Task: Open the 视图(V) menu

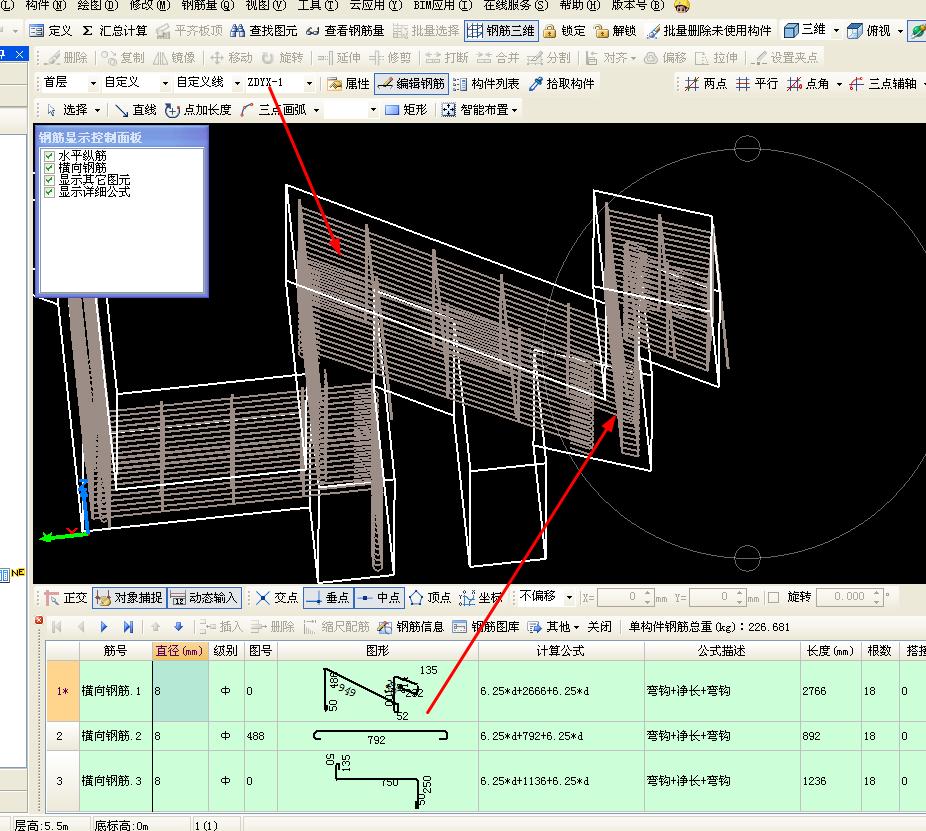Action: tap(265, 6)
